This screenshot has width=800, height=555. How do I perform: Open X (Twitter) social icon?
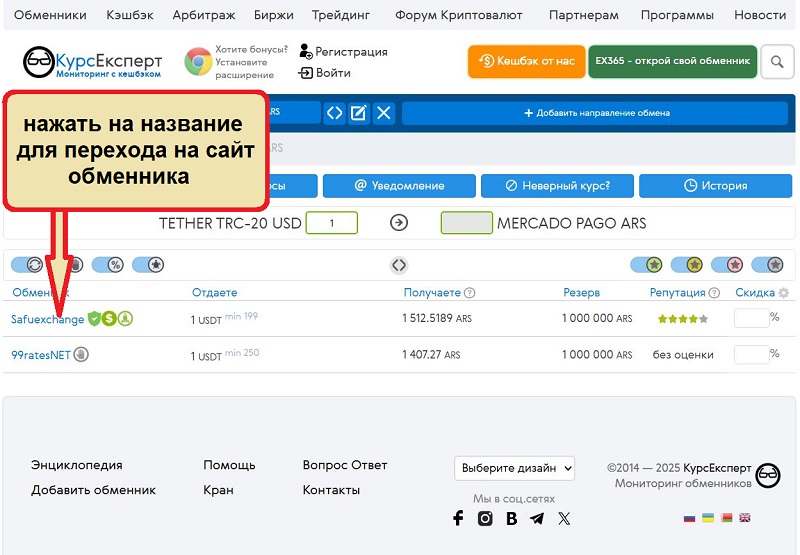click(x=564, y=519)
